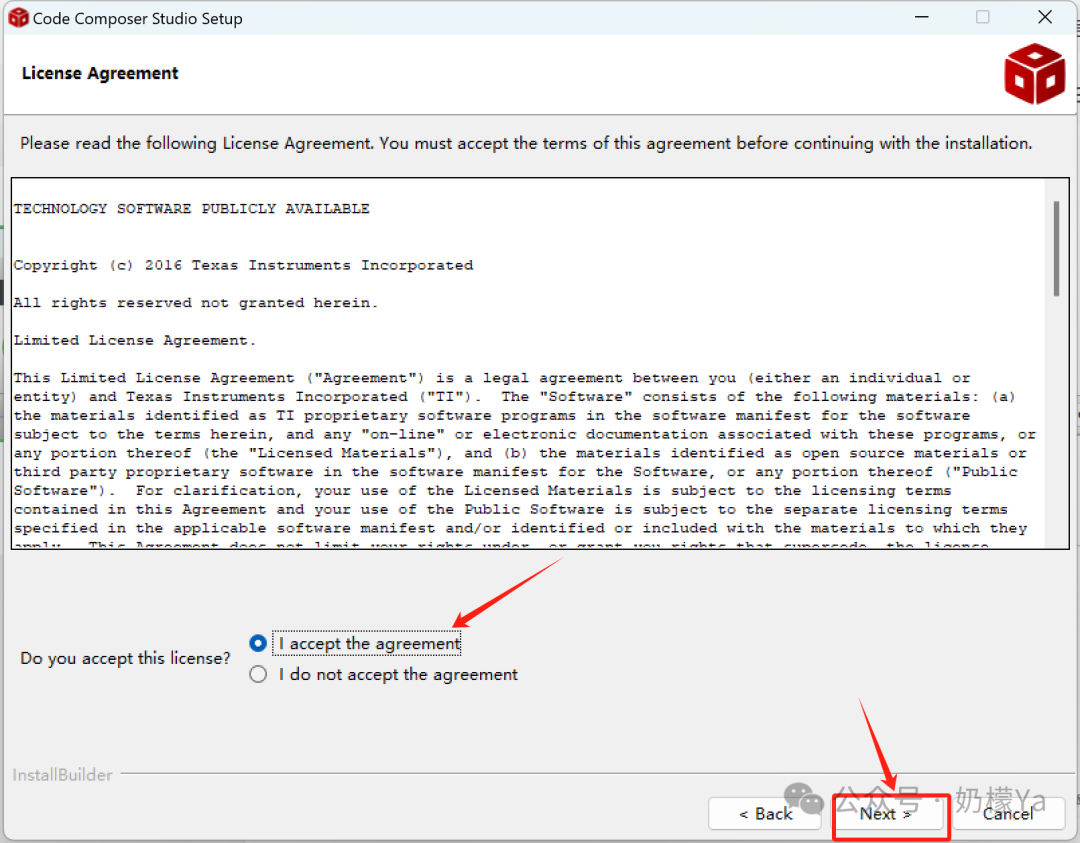The height and width of the screenshot is (843, 1080).
Task: Click the license text scrollbar thumb
Action: pyautogui.click(x=1057, y=249)
